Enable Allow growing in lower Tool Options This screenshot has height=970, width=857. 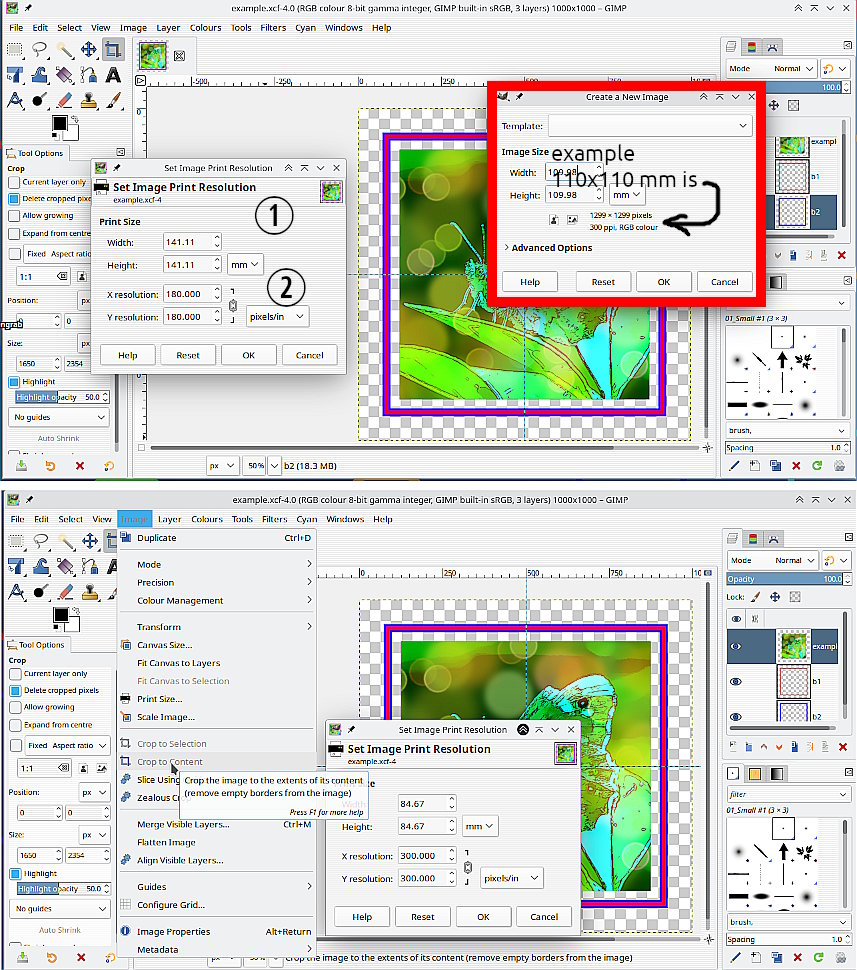15,707
